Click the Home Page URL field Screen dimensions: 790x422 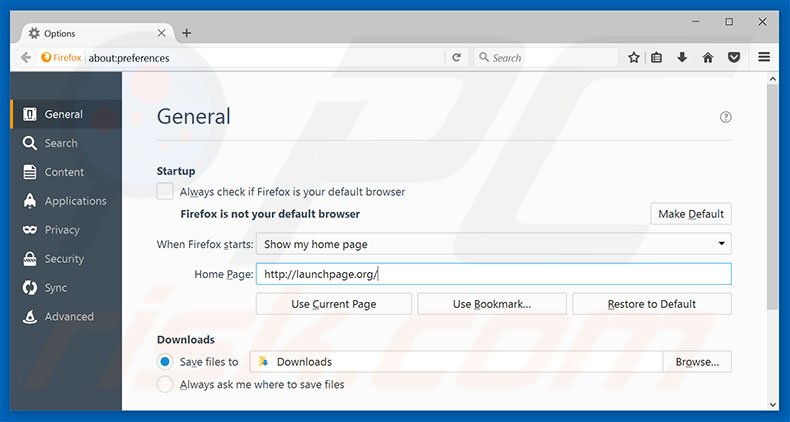[494, 274]
